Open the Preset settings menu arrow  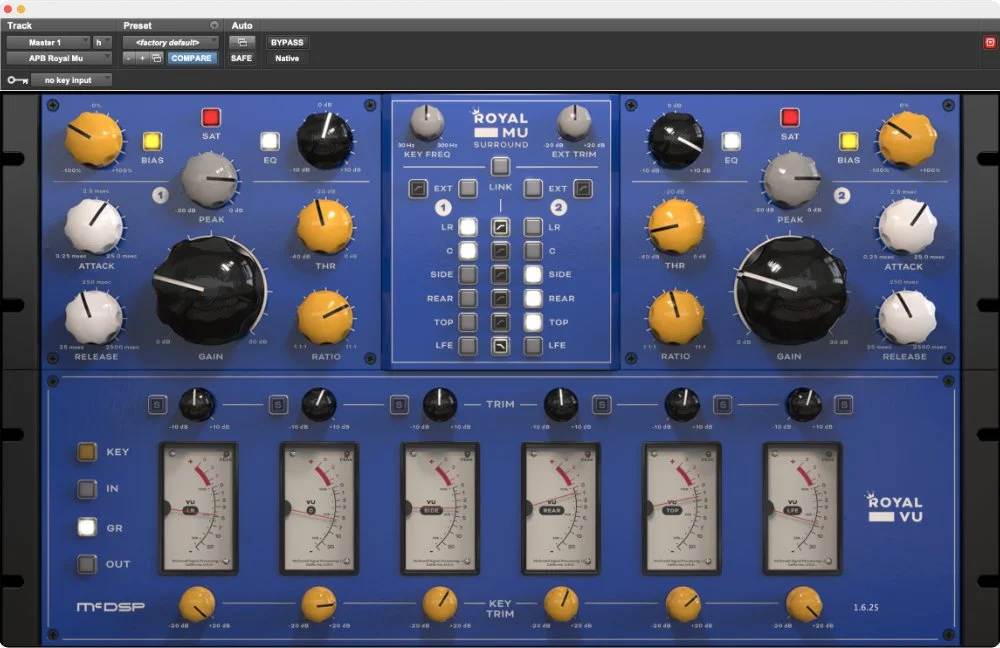click(214, 26)
